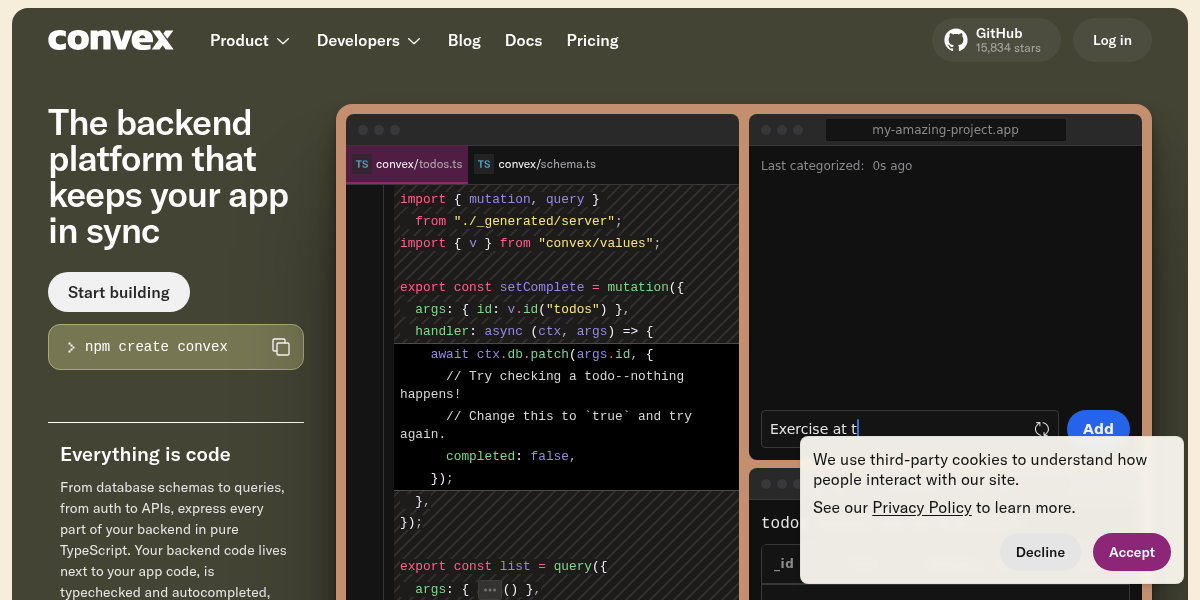Open the Blog page from navigation
1200x600 pixels.
point(464,40)
